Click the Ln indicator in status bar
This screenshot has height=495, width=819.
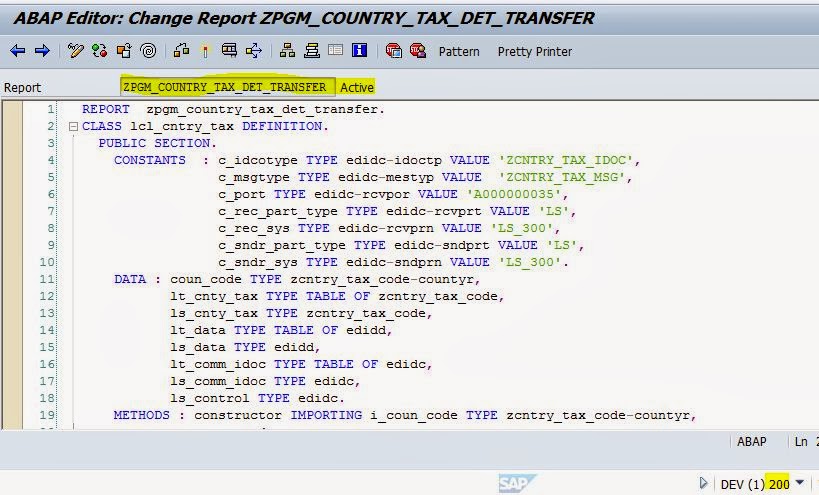click(x=801, y=442)
